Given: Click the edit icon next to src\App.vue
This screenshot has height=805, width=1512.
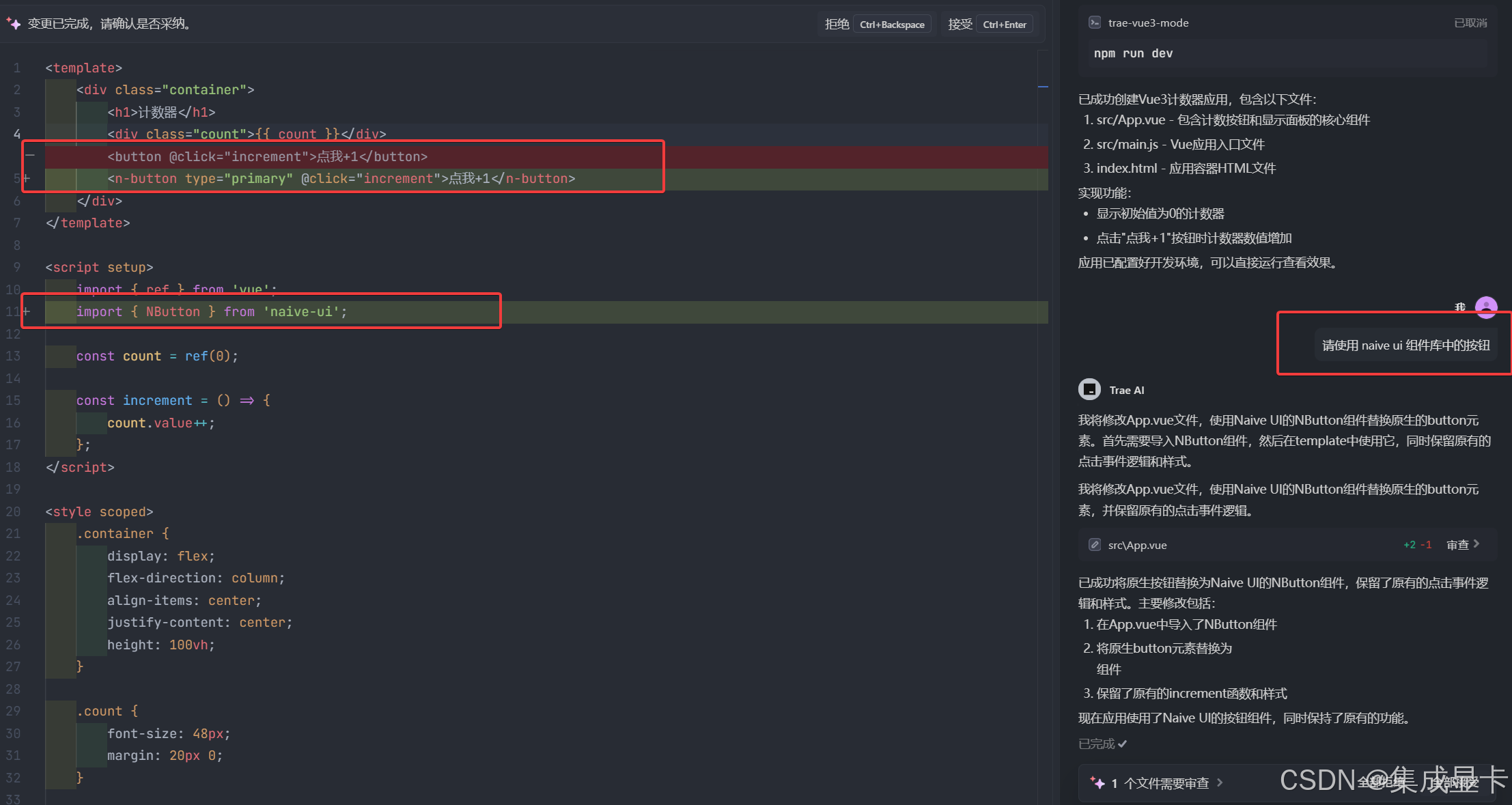Looking at the screenshot, I should (x=1094, y=545).
